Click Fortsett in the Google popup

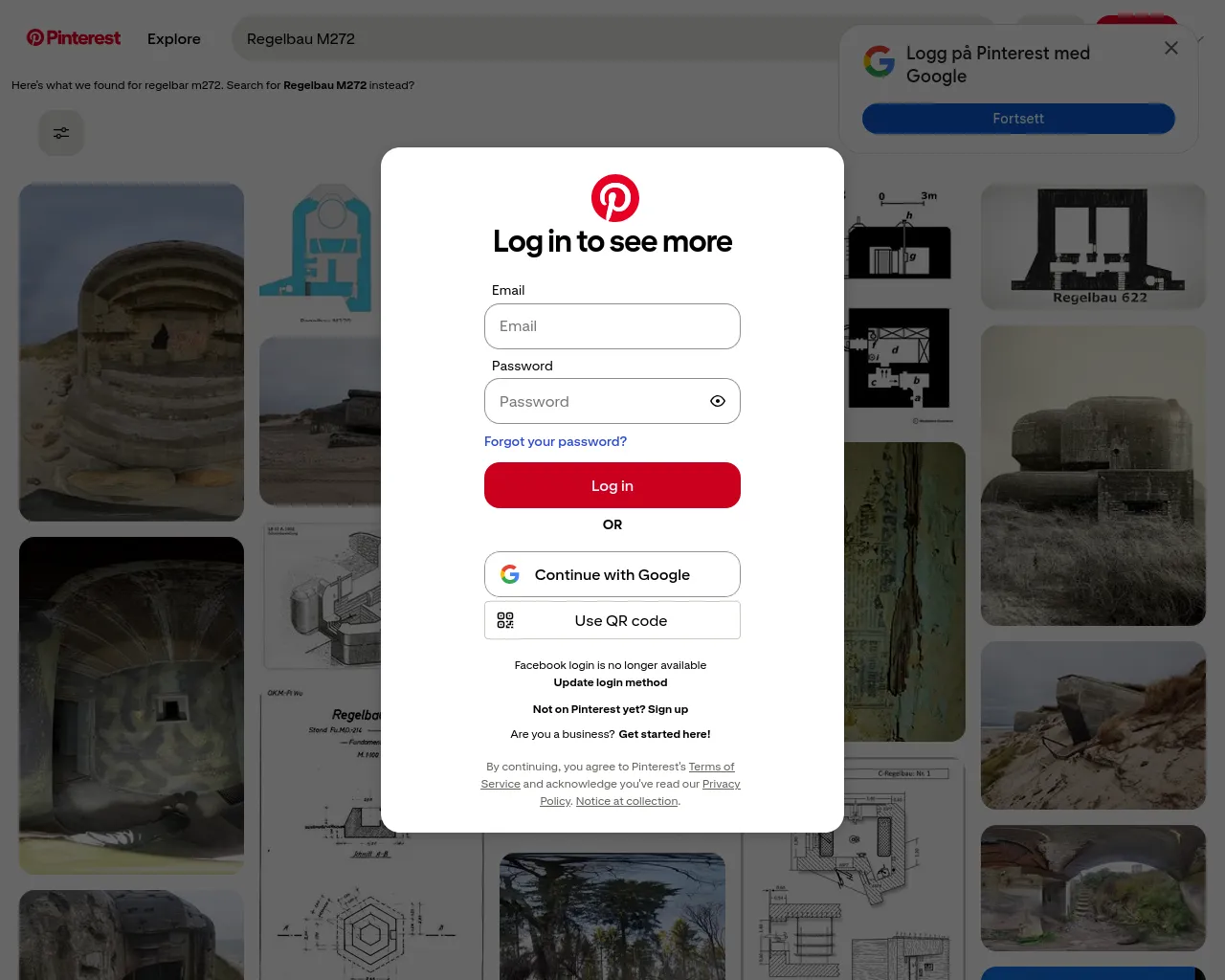(1018, 119)
